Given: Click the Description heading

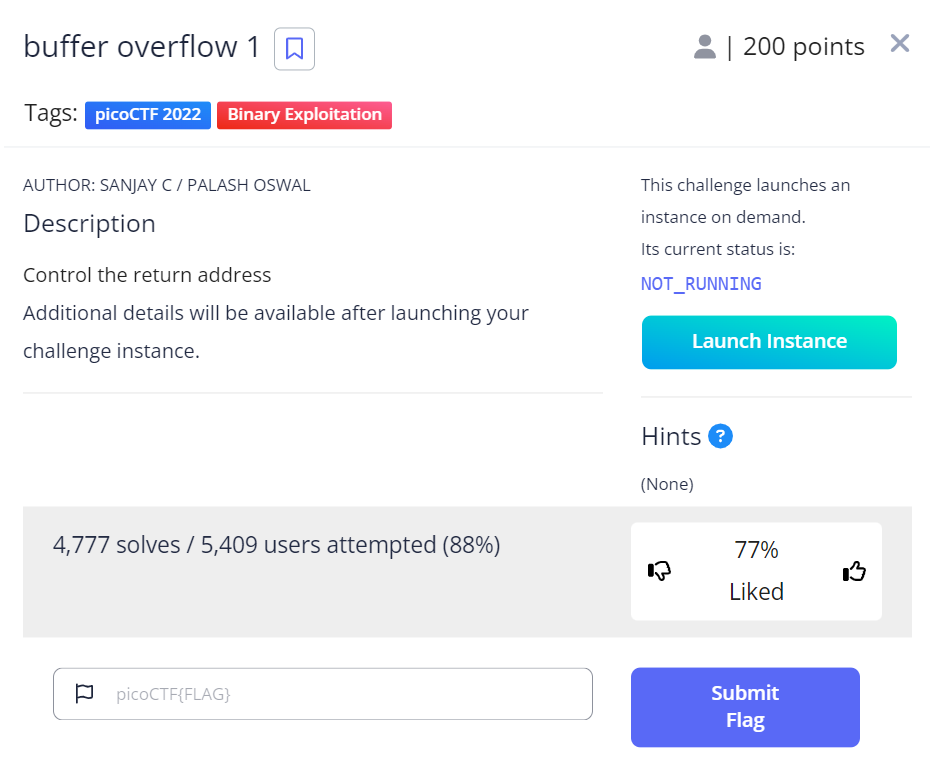Looking at the screenshot, I should (x=89, y=223).
